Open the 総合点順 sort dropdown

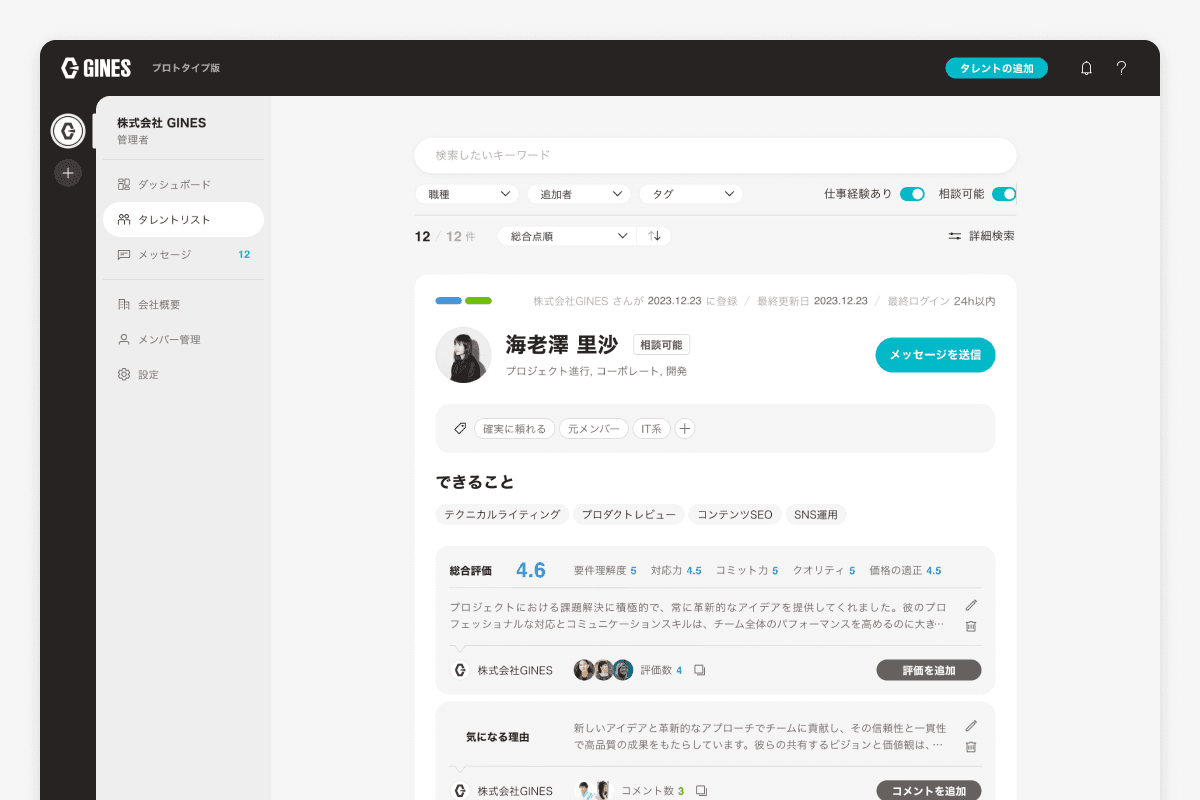567,236
